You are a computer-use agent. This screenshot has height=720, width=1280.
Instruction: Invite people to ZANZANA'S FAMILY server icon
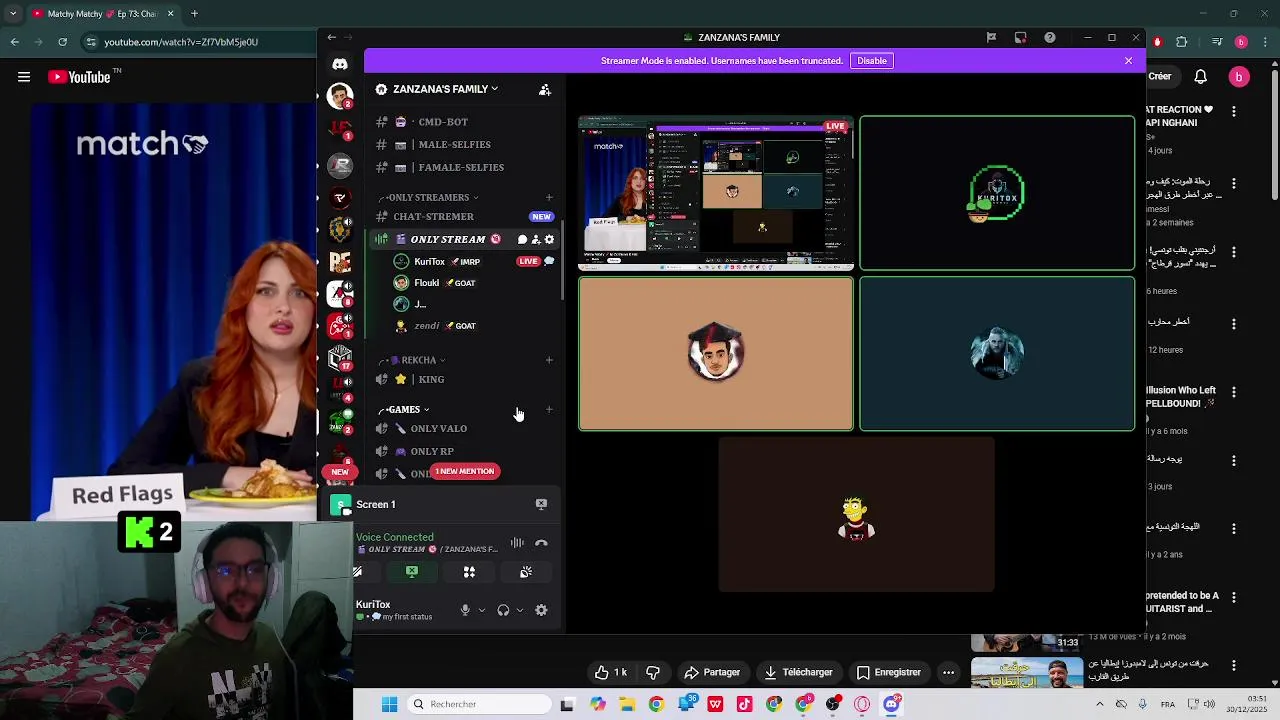coord(545,89)
